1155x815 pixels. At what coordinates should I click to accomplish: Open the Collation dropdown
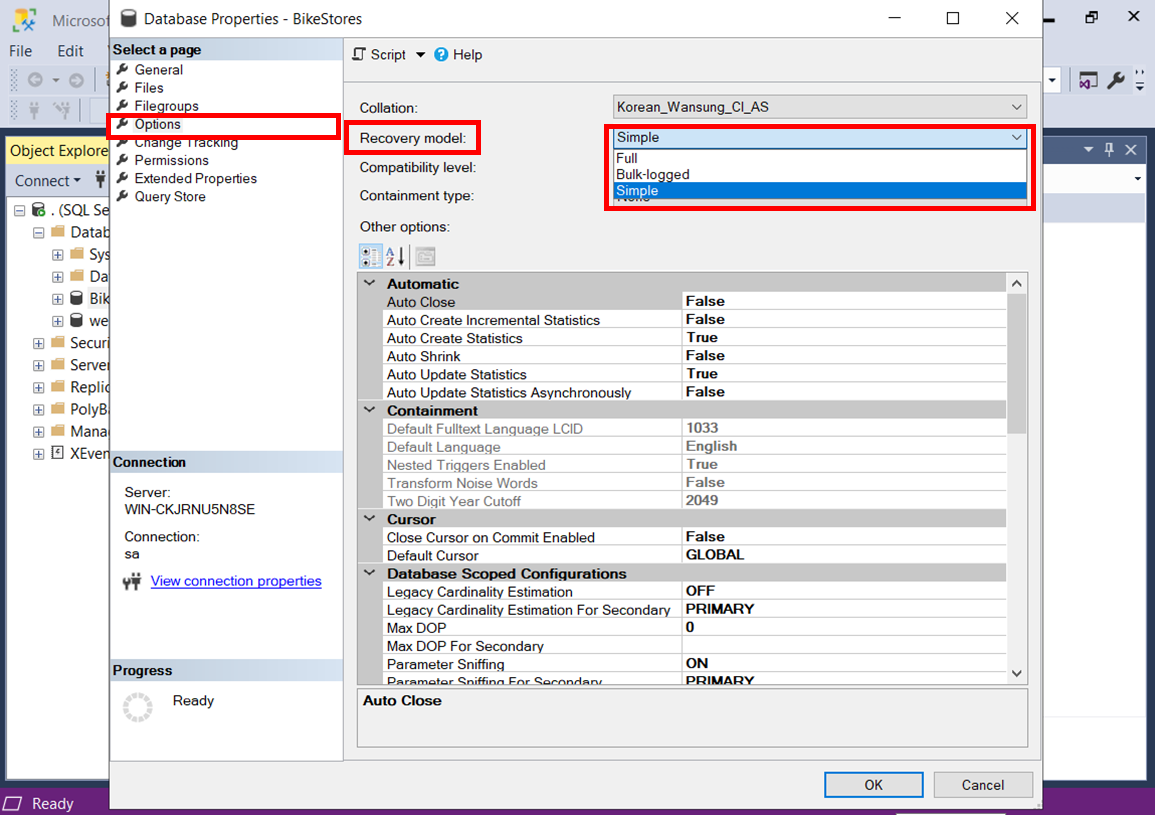1017,107
